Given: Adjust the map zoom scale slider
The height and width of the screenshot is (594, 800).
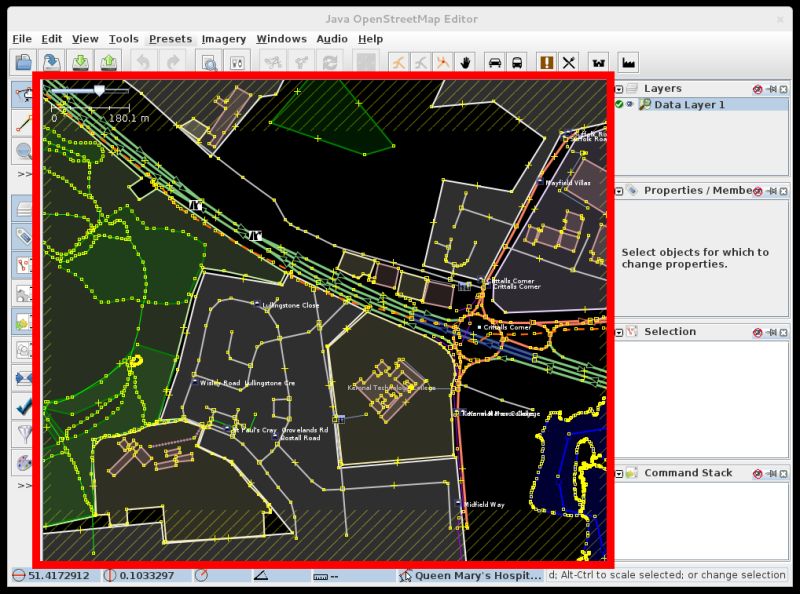Looking at the screenshot, I should pyautogui.click(x=98, y=88).
